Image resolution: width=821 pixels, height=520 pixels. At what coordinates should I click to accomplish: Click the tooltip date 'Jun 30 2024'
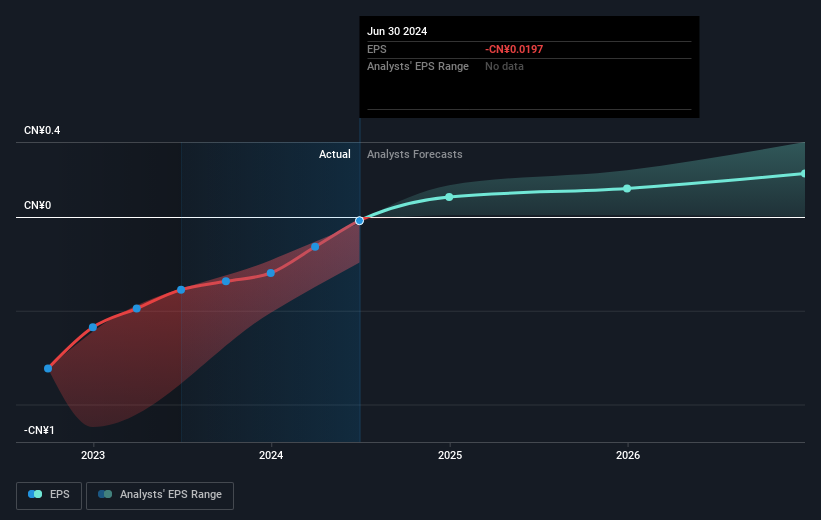397,31
